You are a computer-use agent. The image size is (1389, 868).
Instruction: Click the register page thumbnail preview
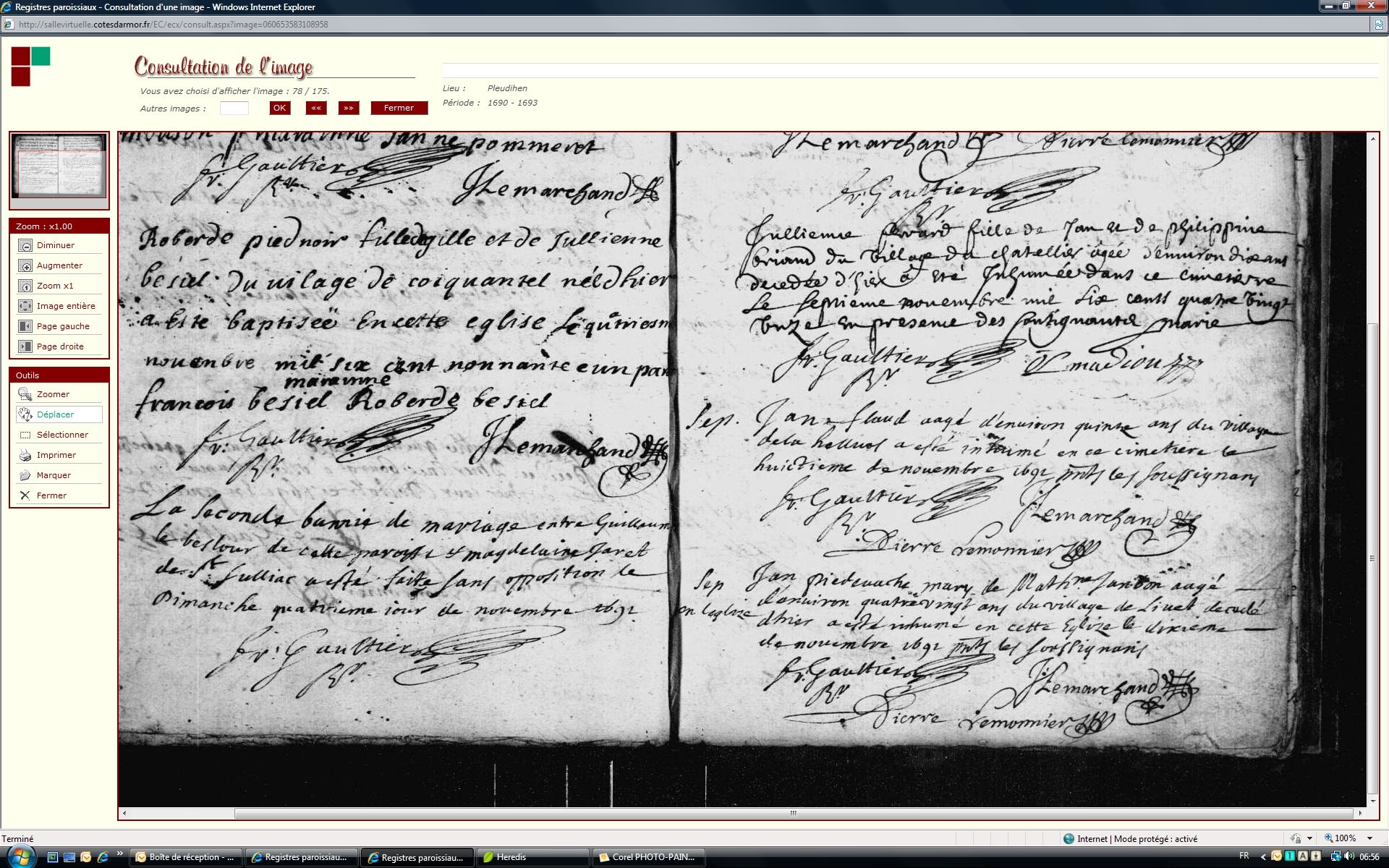tap(59, 166)
